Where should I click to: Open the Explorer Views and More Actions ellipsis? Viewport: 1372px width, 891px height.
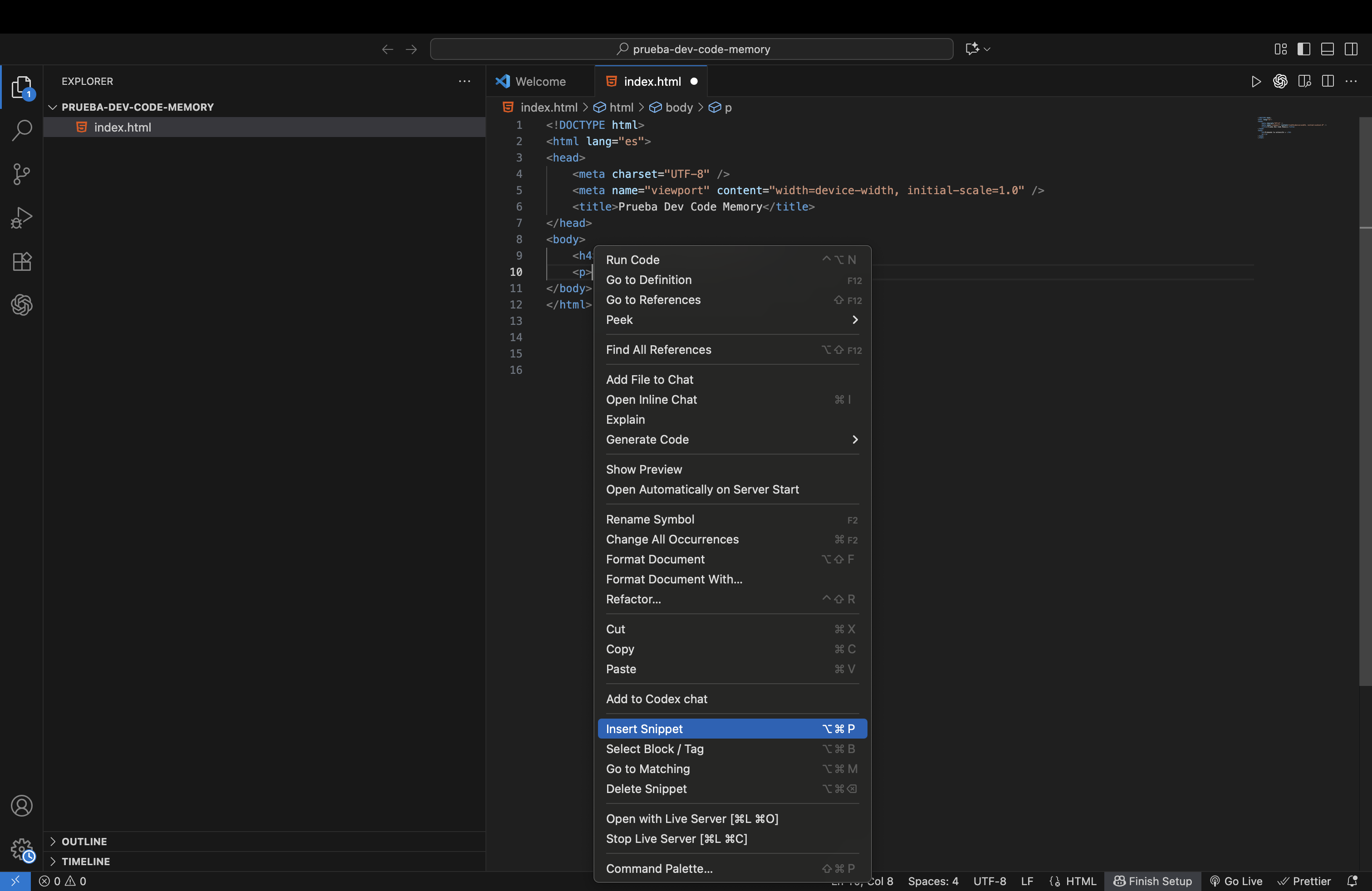[464, 81]
